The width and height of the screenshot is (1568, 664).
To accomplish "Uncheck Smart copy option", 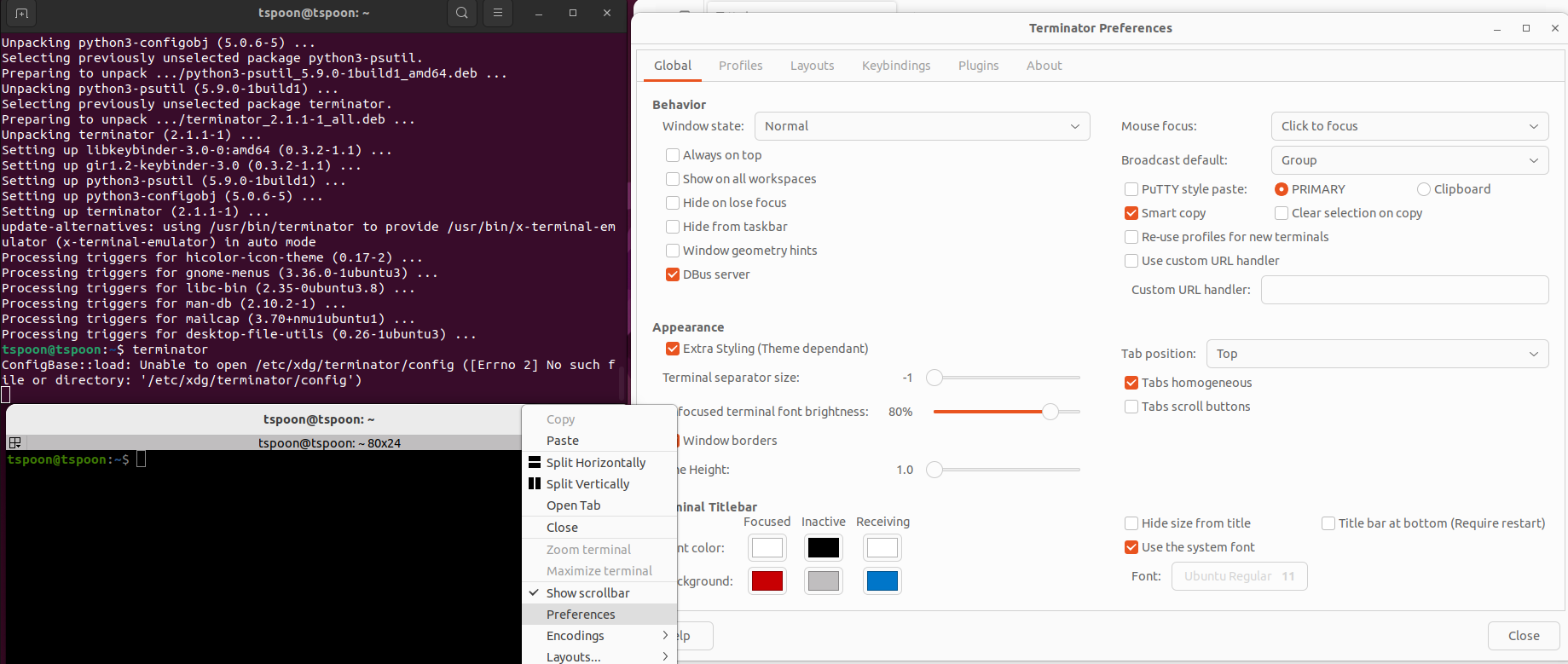I will (x=1131, y=213).
